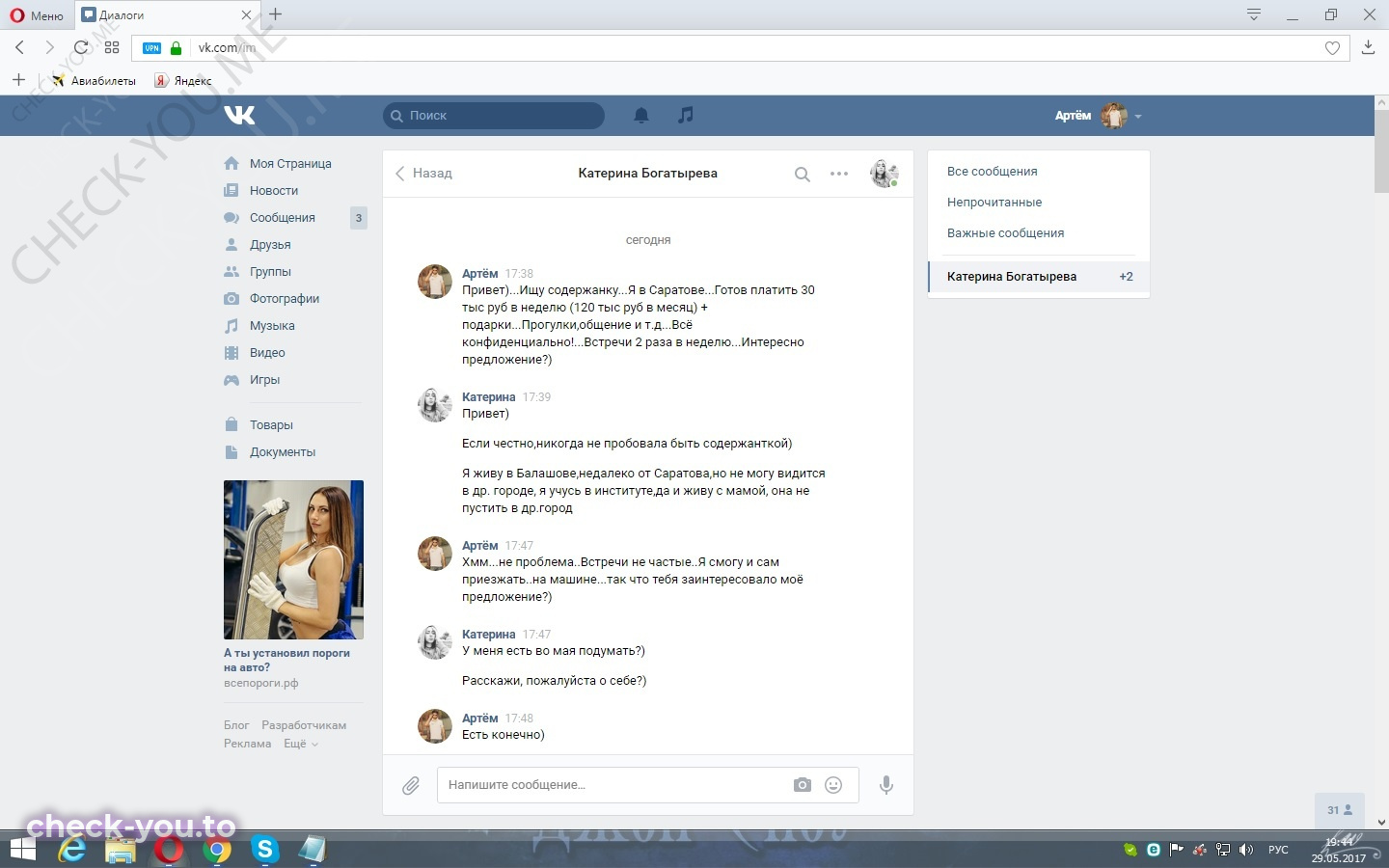Viewport: 1389px width, 868px height.
Task: Open Internet Explorer from taskbar
Action: click(72, 850)
